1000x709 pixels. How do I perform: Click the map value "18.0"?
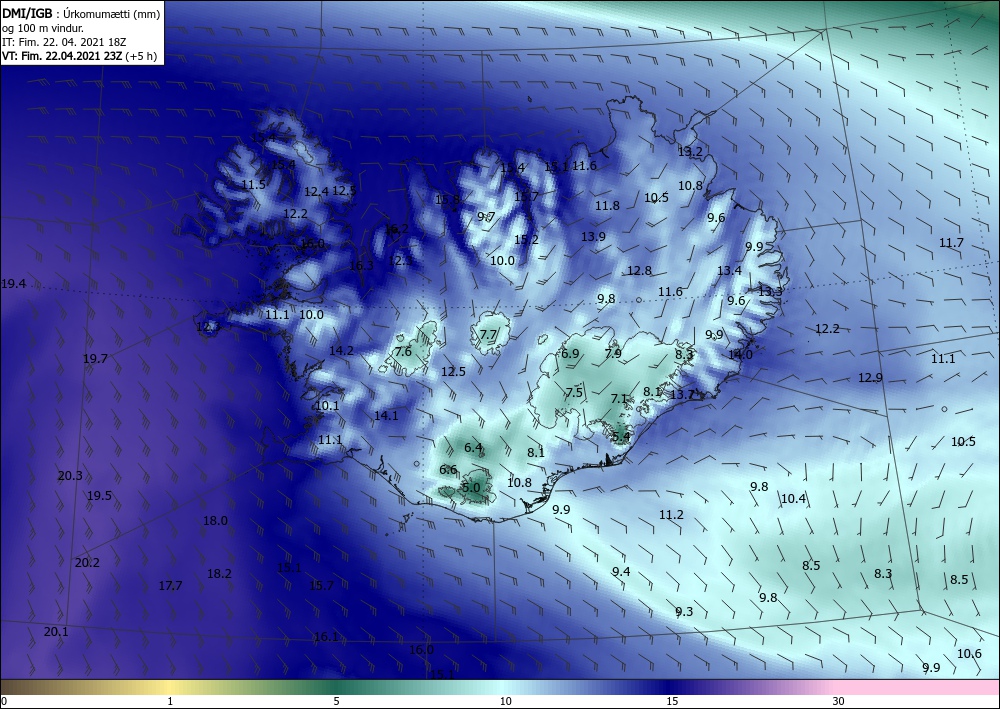[215, 521]
